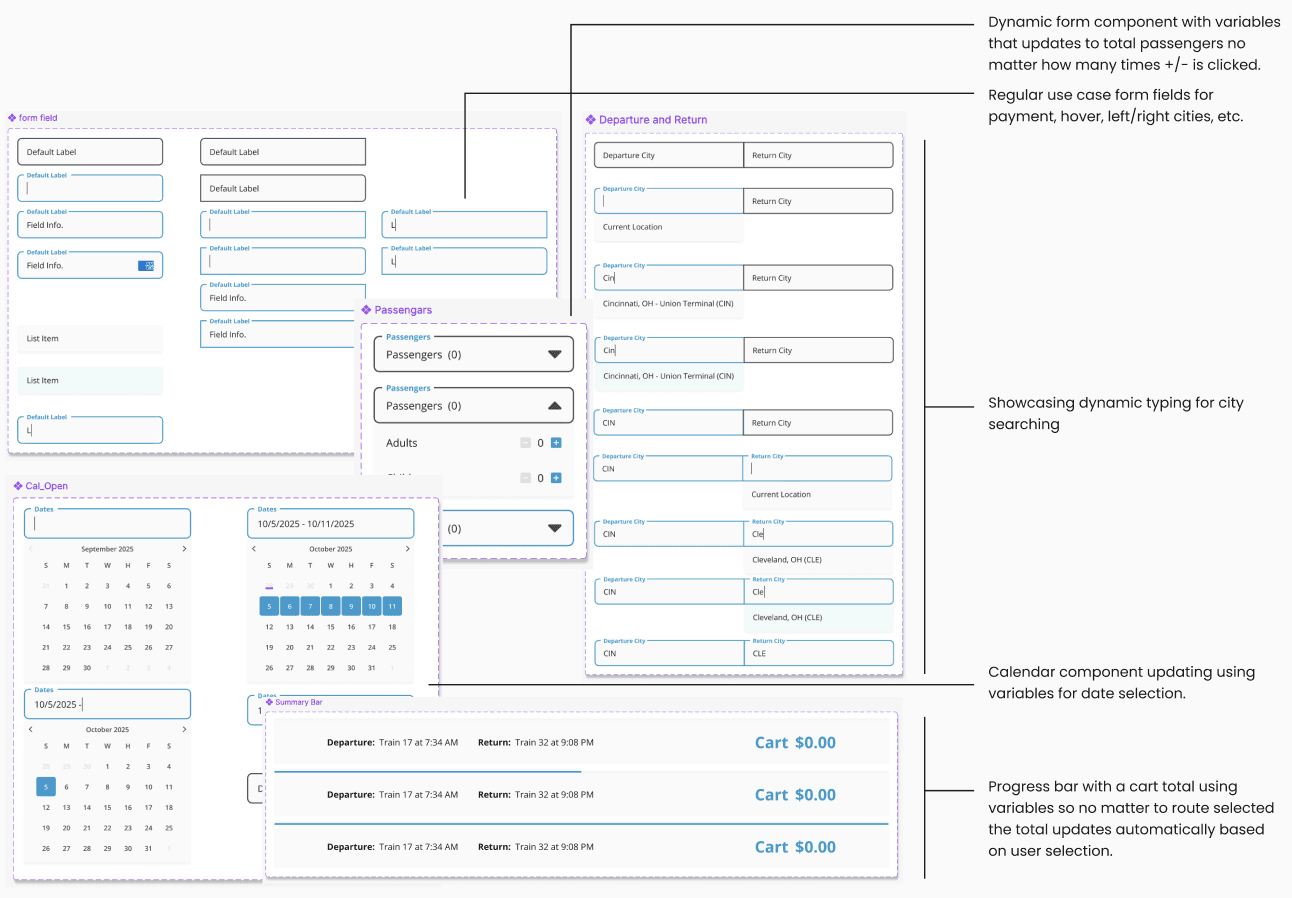Screen dimensions: 1292x898
Task: Click the Dates field showing '10/5/2025 -'
Action: pos(107,704)
